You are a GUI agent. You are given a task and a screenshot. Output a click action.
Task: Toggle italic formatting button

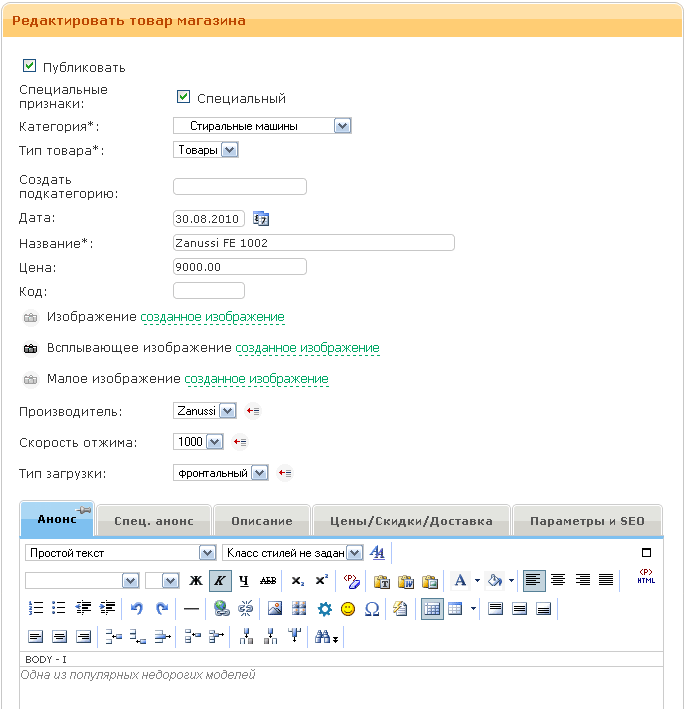(x=220, y=580)
